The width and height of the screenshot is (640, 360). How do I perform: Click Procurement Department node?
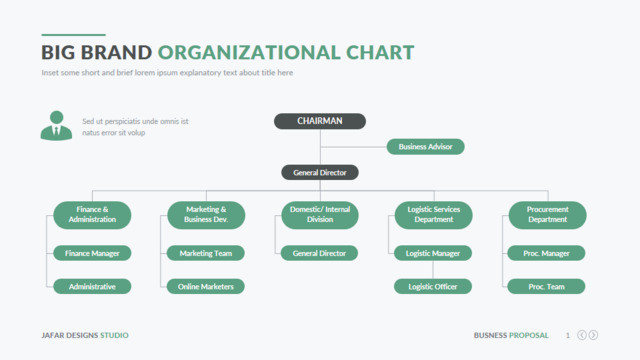[x=547, y=215]
